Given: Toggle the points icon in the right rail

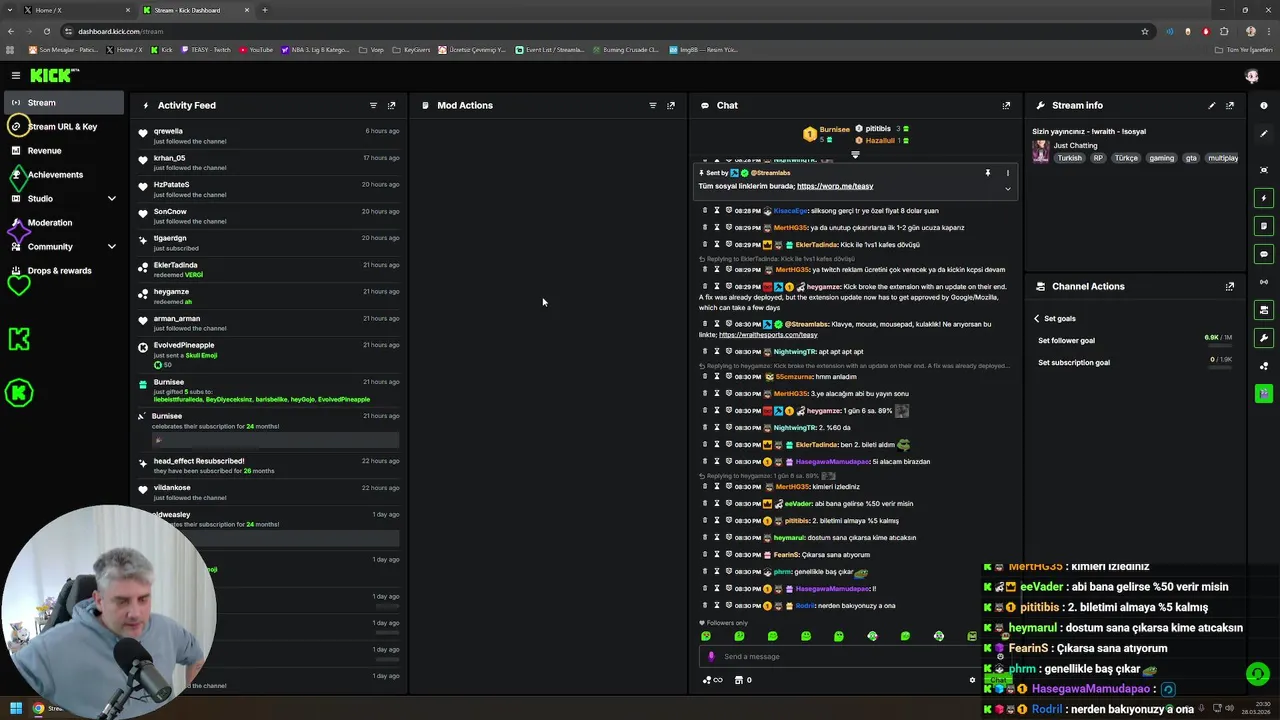Looking at the screenshot, I should click(1264, 366).
